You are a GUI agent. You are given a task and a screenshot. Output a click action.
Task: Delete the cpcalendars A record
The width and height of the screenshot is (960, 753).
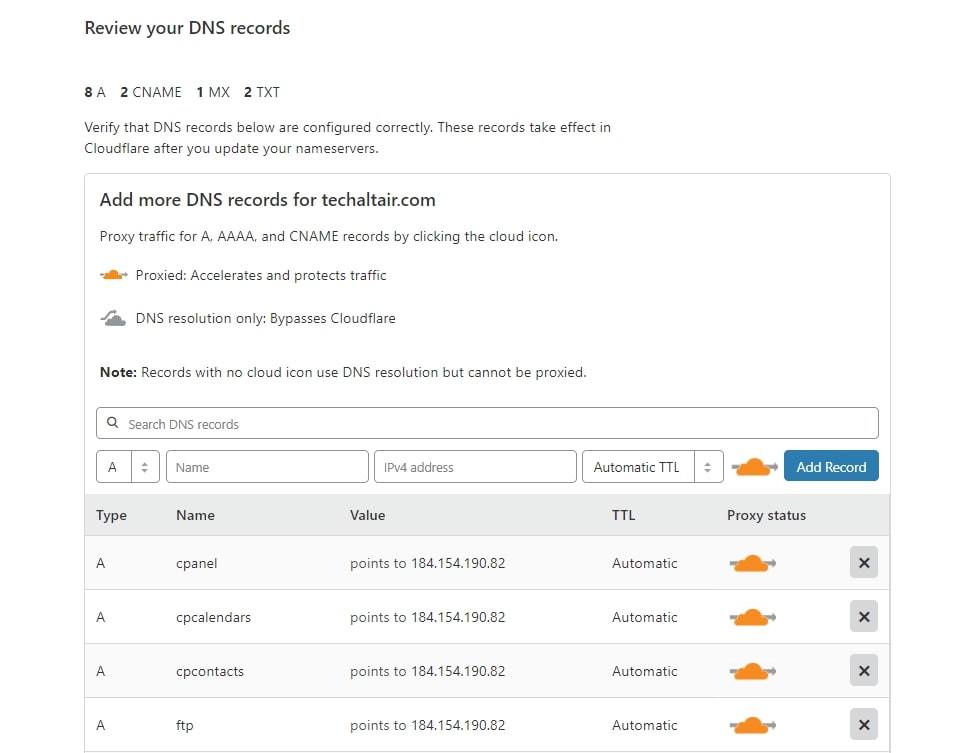click(863, 616)
